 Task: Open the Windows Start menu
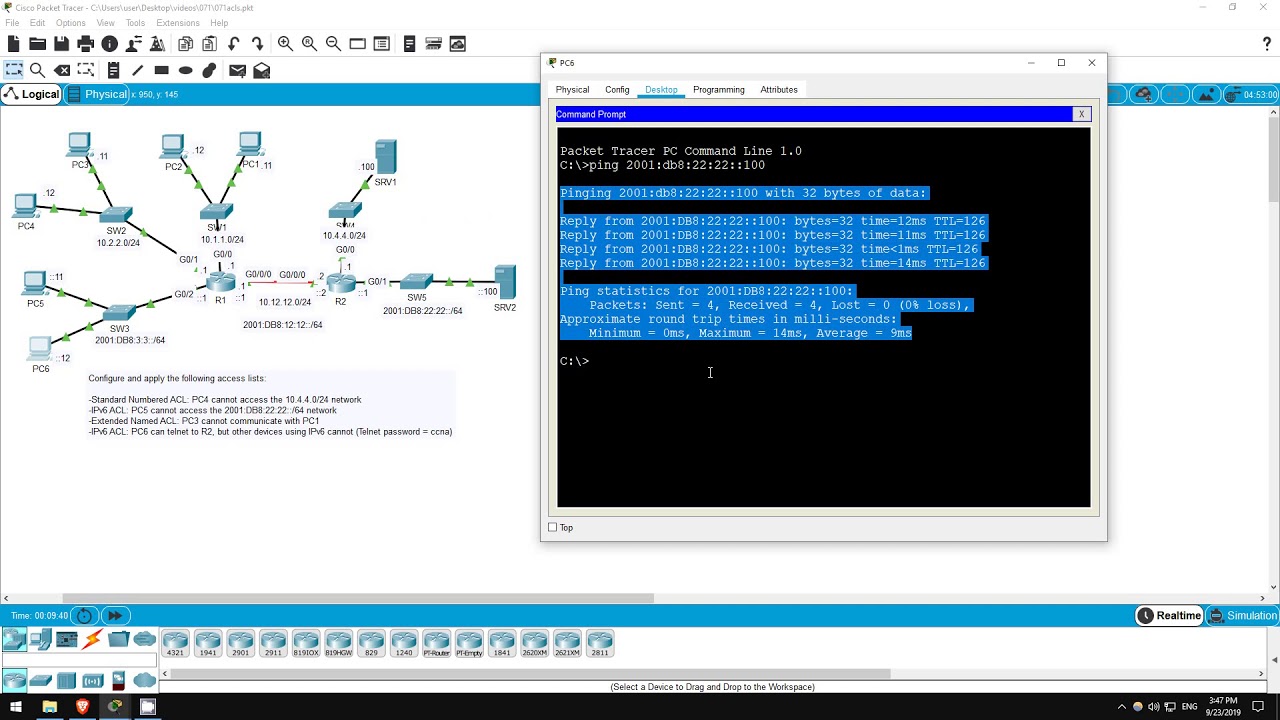coord(16,707)
